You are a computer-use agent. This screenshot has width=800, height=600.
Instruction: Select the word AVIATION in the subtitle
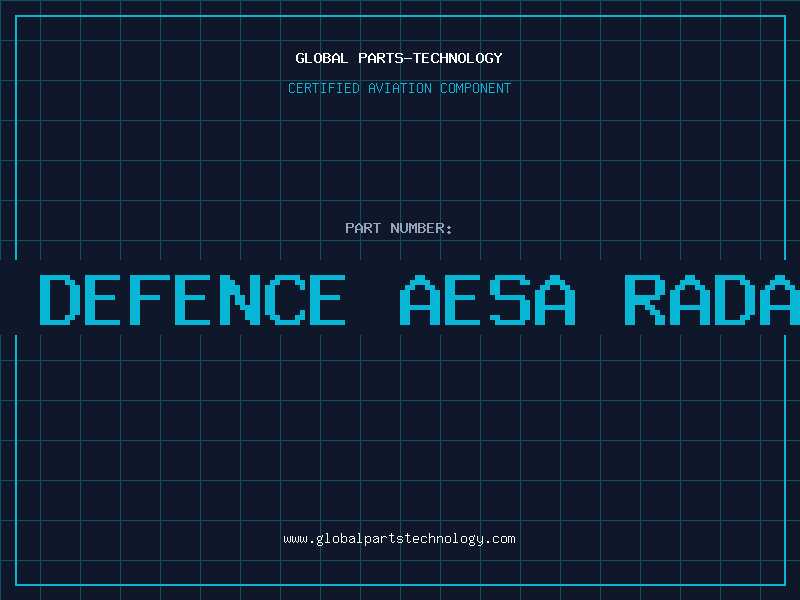pos(400,88)
